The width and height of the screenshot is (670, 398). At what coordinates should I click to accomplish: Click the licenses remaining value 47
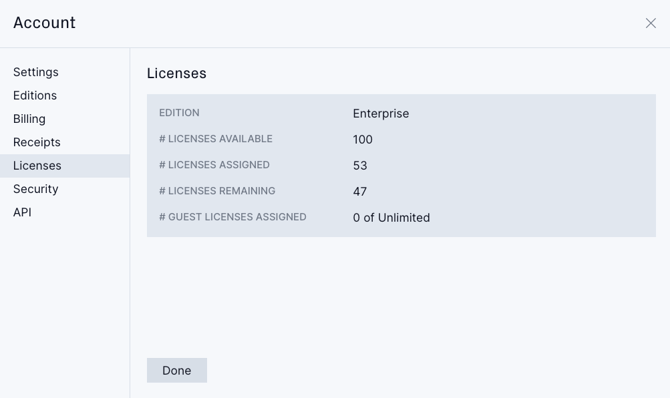tap(360, 192)
